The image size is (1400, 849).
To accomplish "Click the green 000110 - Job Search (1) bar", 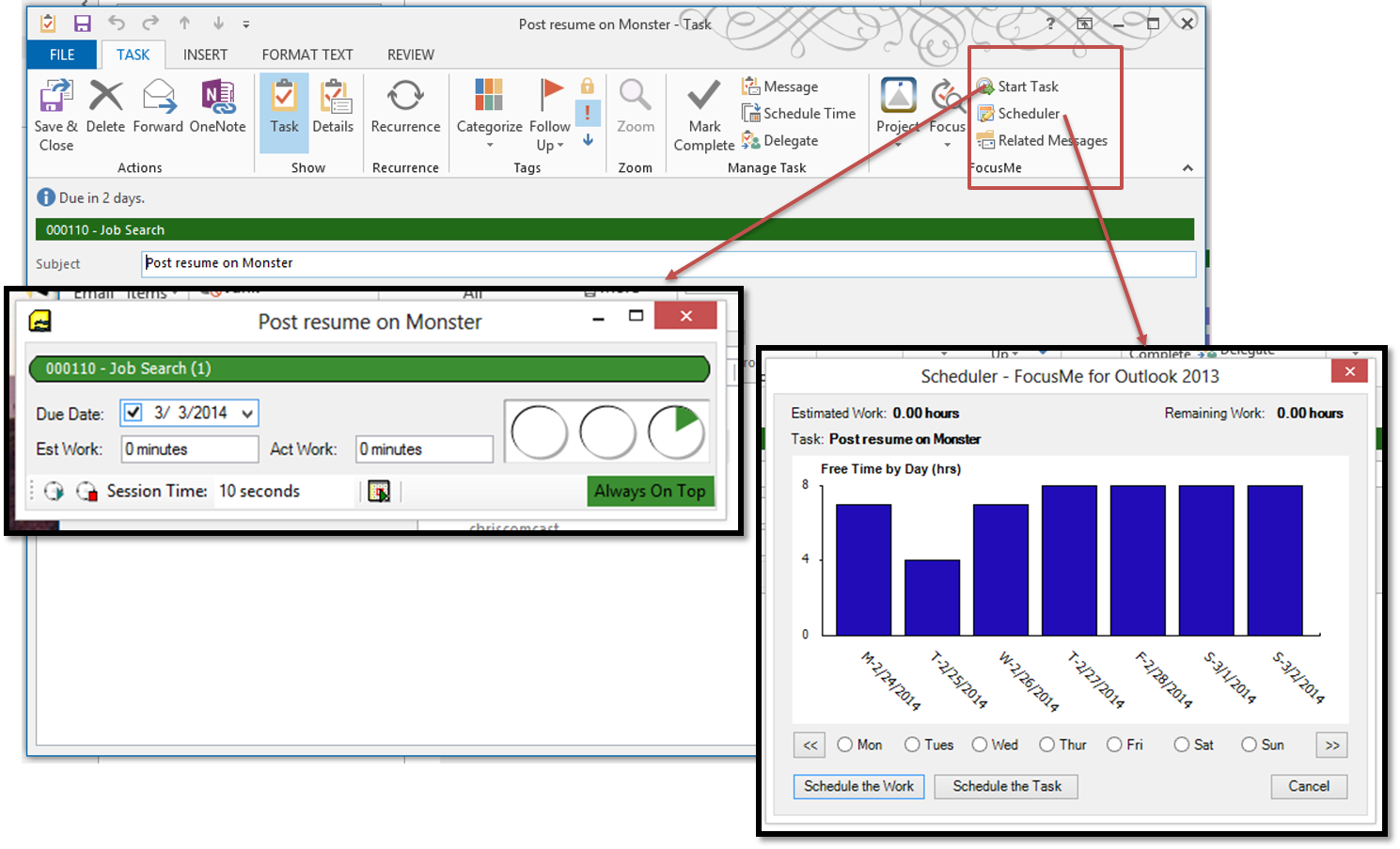I will click(369, 369).
